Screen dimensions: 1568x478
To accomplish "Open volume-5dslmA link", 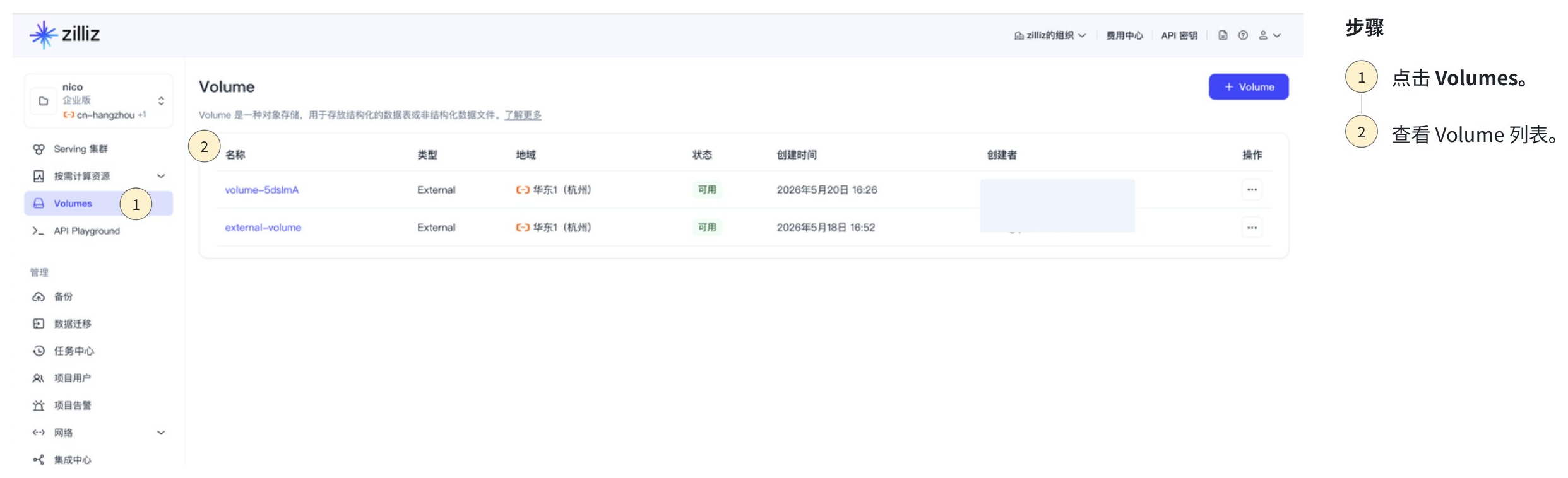I will click(262, 189).
